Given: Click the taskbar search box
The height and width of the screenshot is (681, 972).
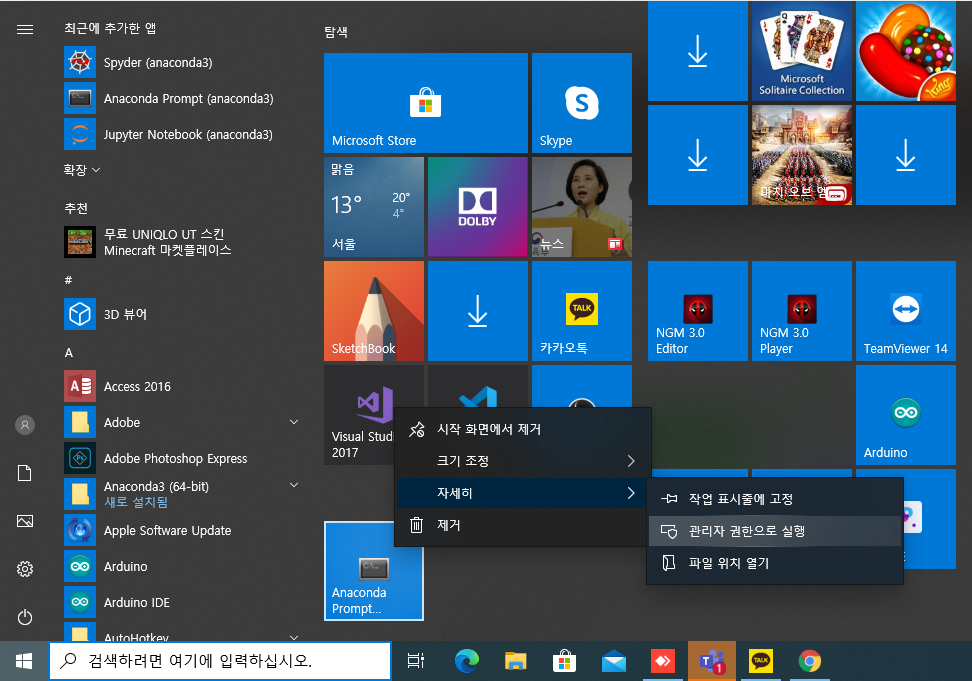Looking at the screenshot, I should [x=220, y=661].
